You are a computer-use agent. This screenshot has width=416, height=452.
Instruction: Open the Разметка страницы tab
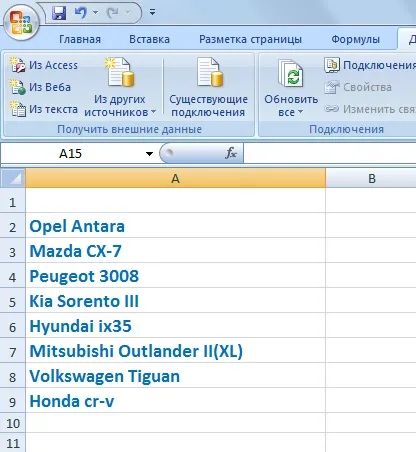click(250, 39)
